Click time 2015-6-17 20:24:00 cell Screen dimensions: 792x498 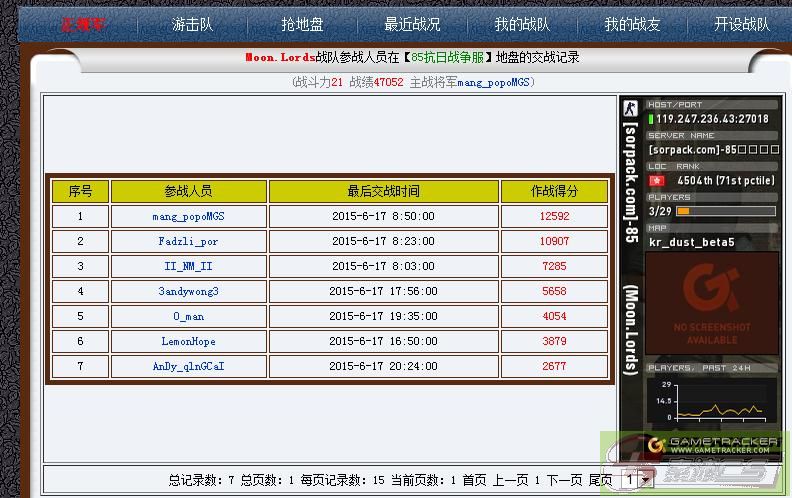pos(383,366)
